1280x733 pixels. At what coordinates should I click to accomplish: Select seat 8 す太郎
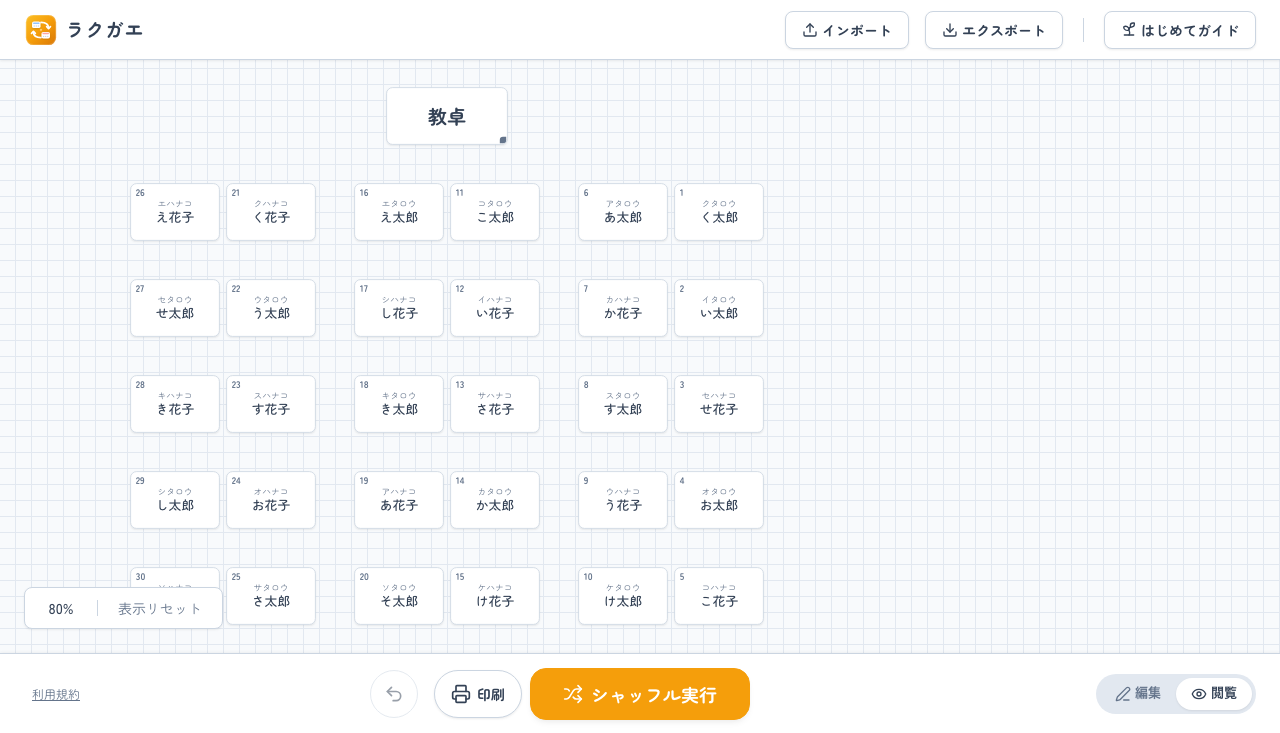(623, 404)
